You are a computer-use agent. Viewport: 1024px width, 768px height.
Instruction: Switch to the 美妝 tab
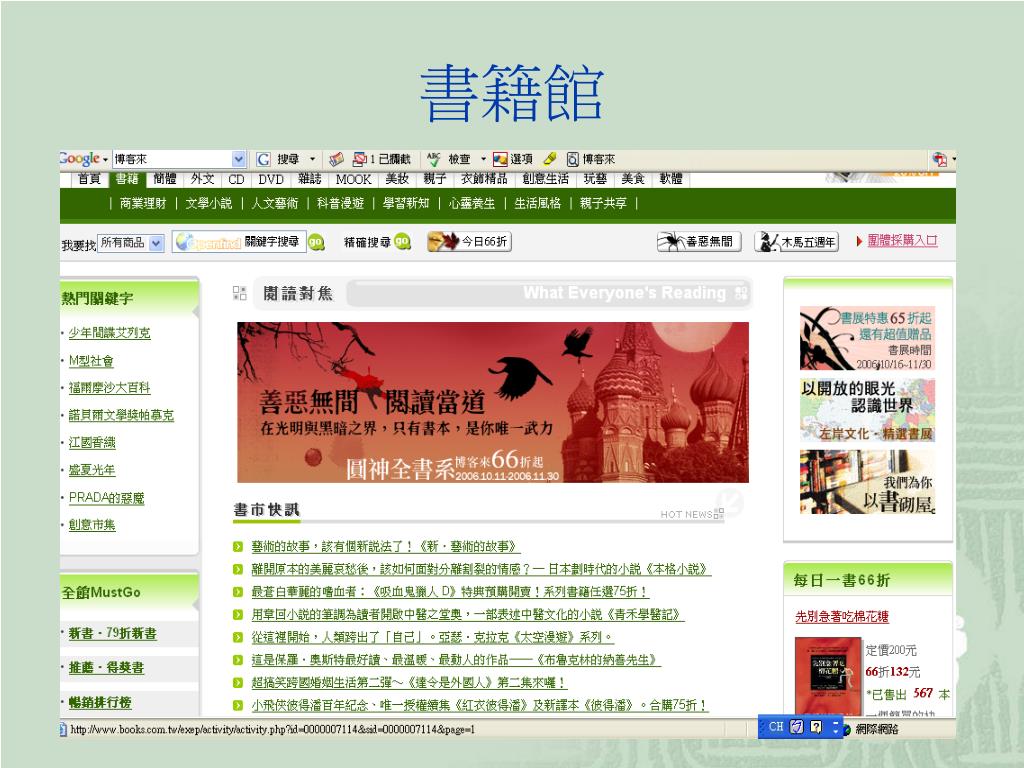(397, 180)
